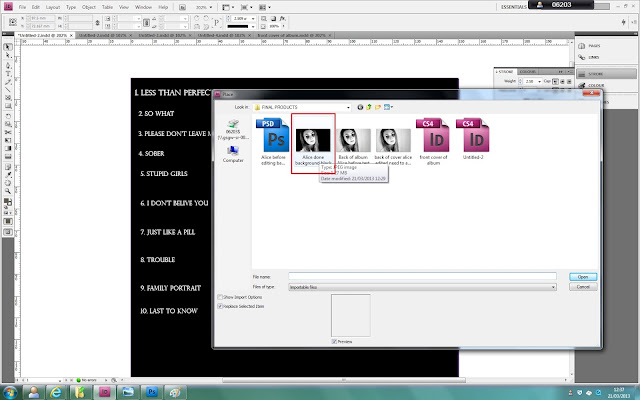Uncheck Replace Selected Item checkbox

click(x=220, y=306)
